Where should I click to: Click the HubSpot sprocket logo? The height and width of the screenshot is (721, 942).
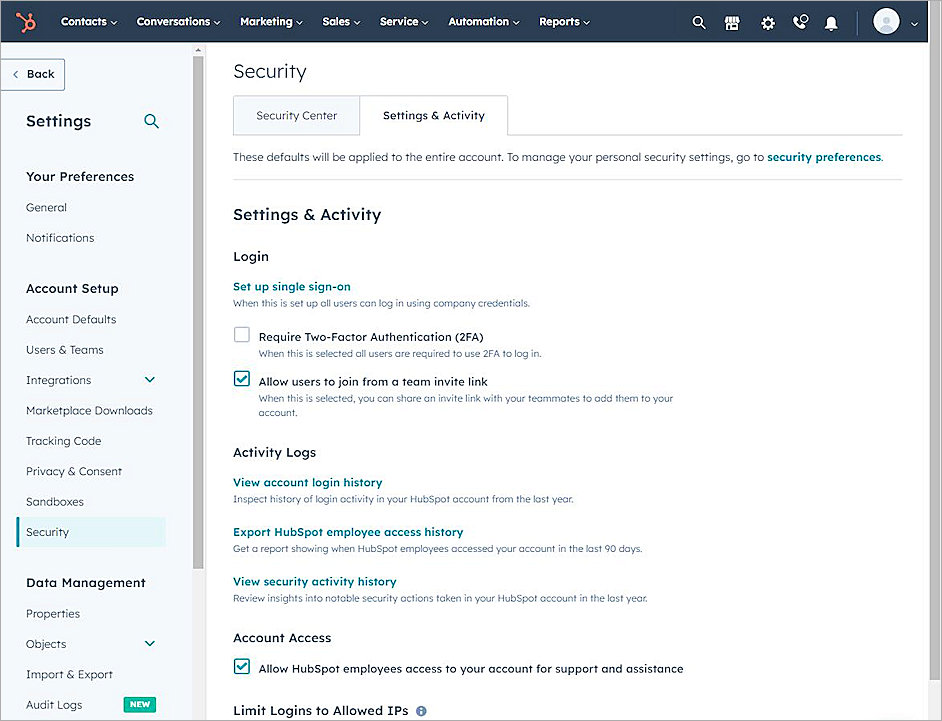tap(25, 21)
